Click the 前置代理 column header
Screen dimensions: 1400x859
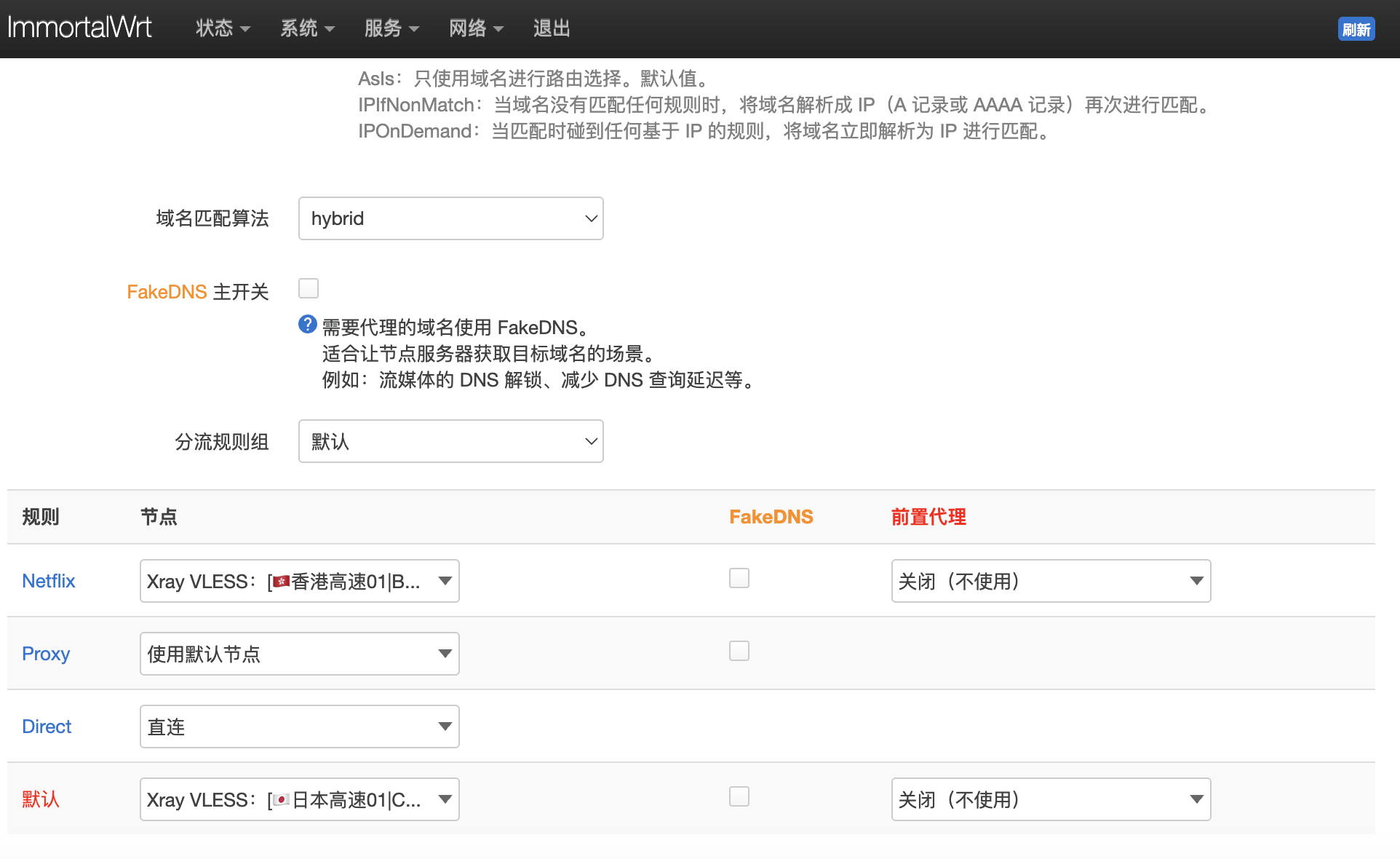pos(928,517)
